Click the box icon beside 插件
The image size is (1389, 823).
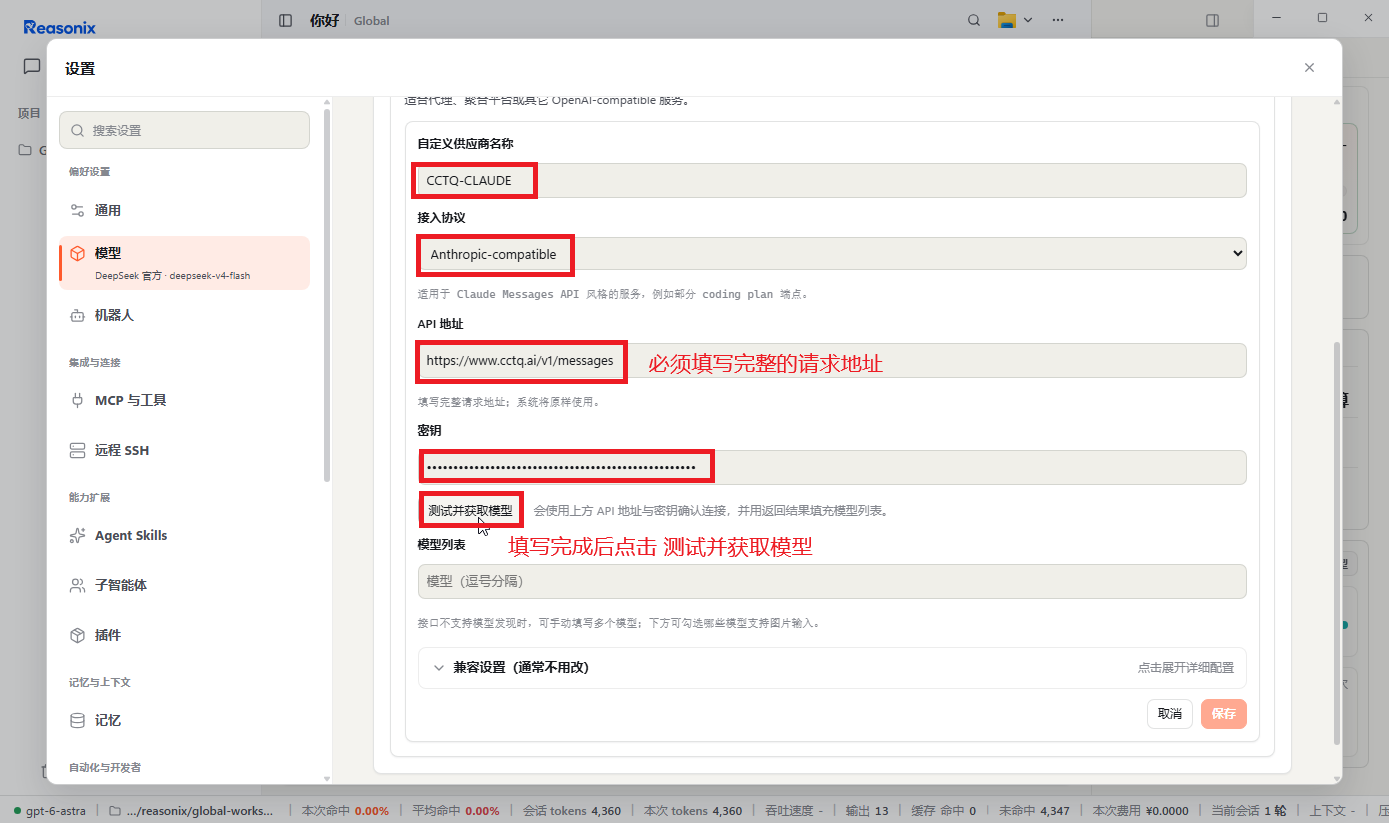pyautogui.click(x=77, y=636)
